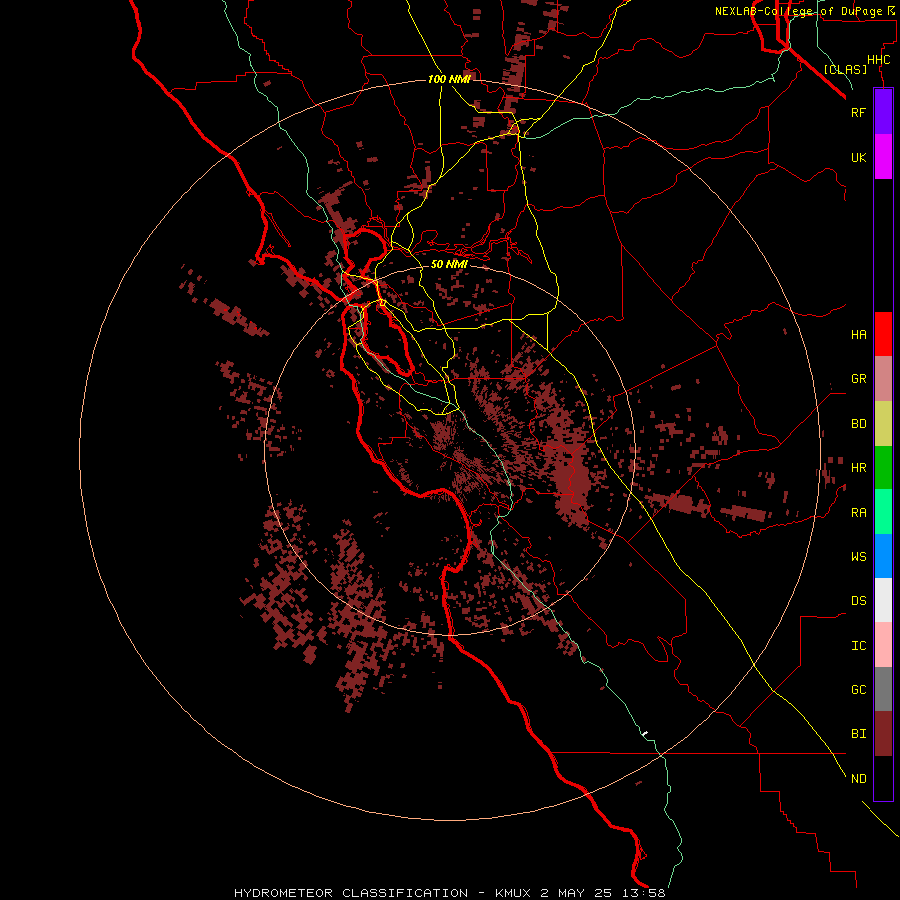This screenshot has height=900, width=900.
Task: Click the HR green legend swatch
Action: (x=883, y=468)
